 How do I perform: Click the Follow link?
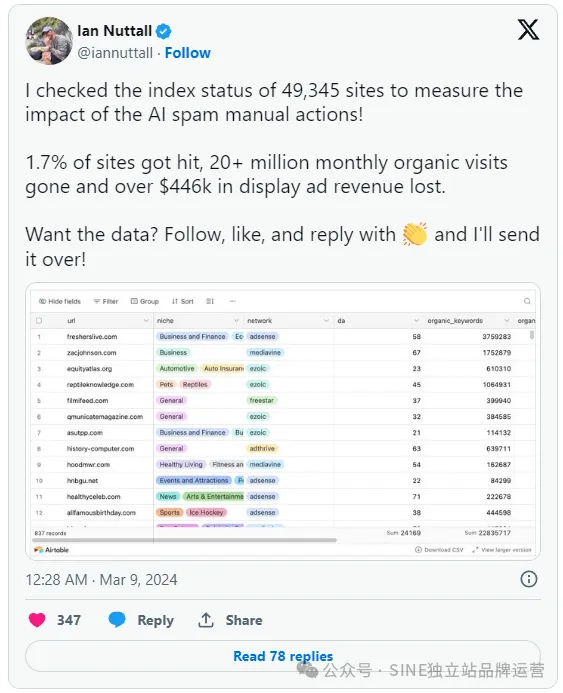click(187, 53)
